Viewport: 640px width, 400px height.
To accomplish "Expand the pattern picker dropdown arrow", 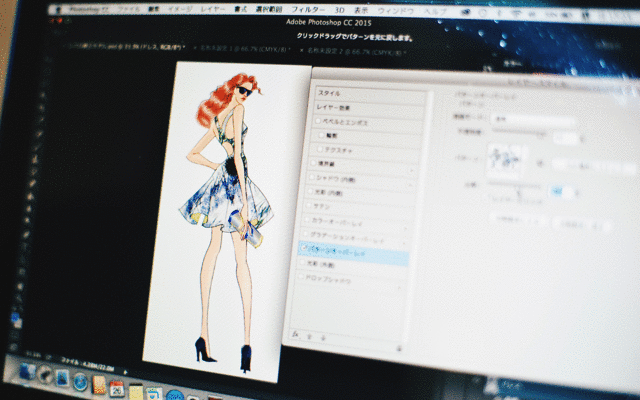I will click(x=537, y=163).
